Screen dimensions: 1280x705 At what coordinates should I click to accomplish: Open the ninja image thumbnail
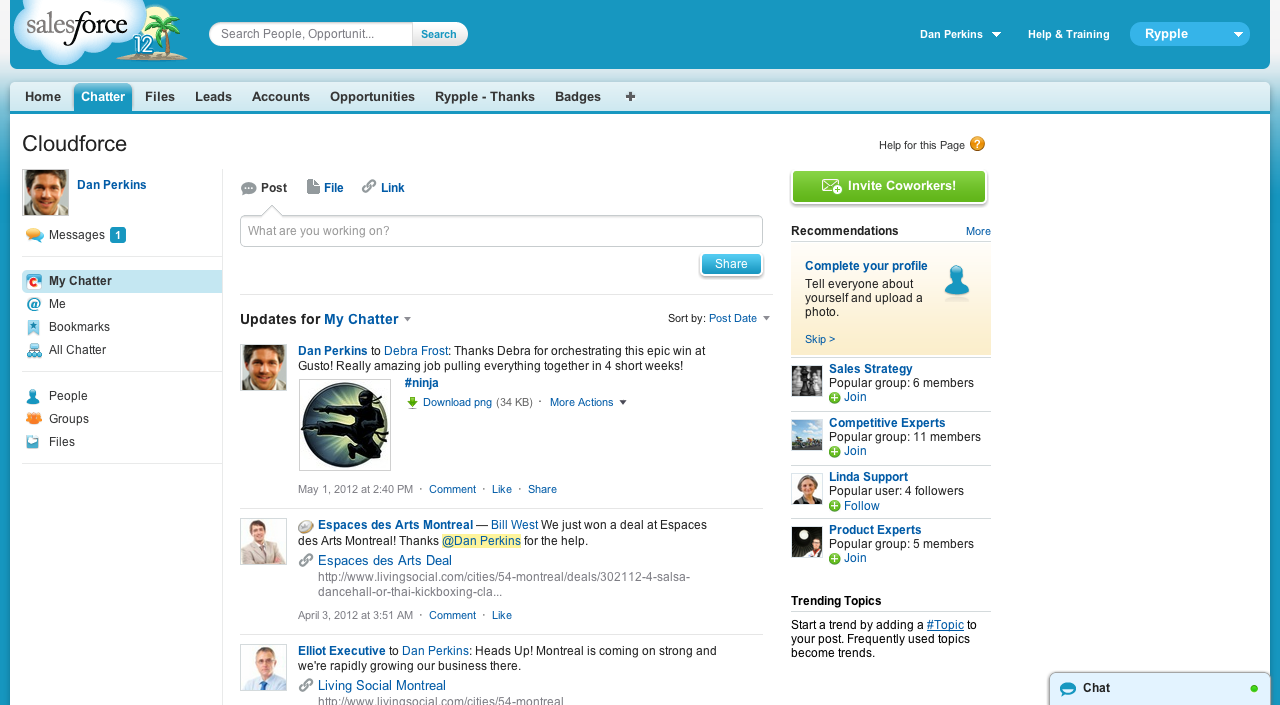(x=345, y=425)
